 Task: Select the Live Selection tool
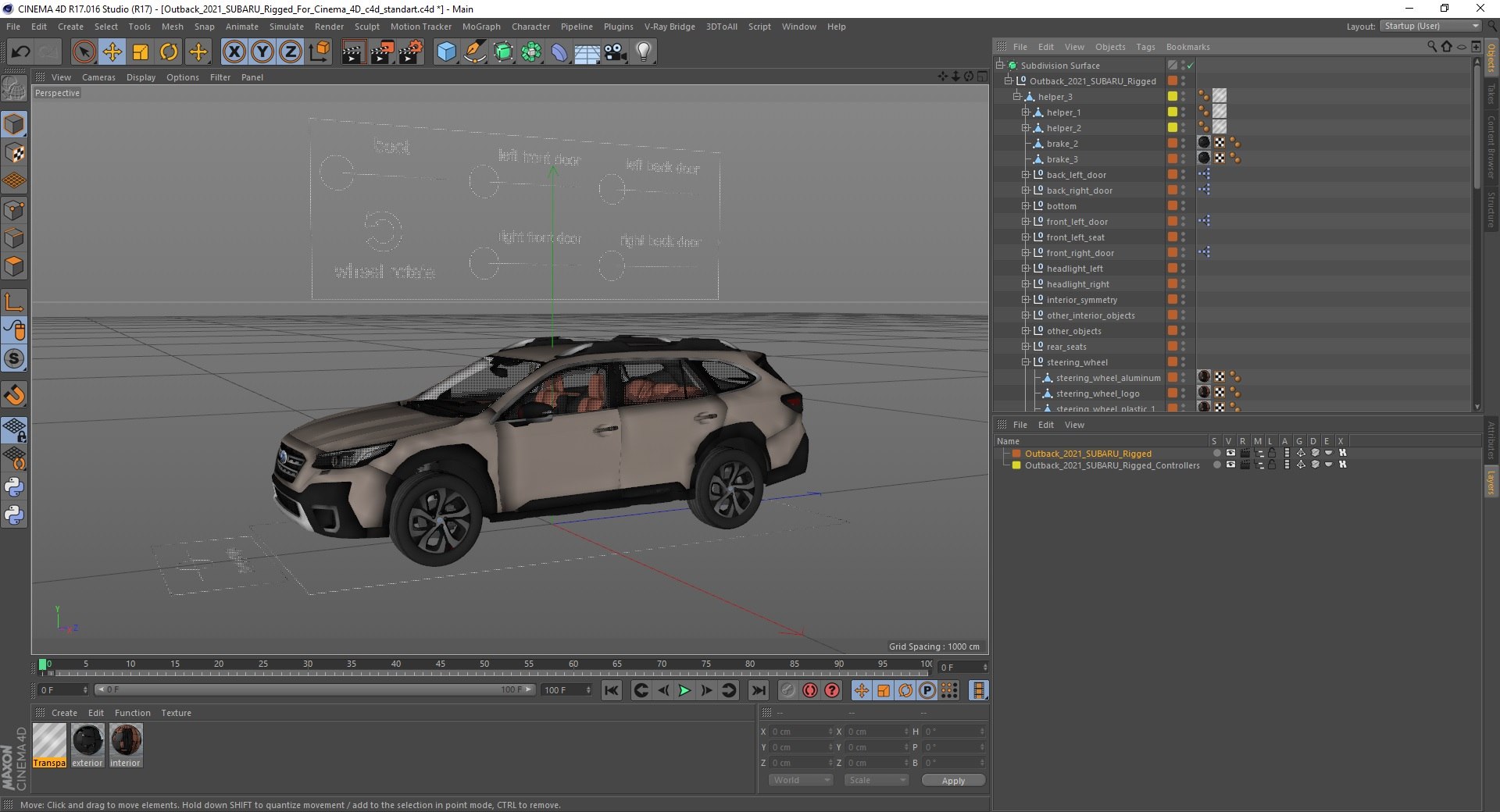tap(84, 52)
